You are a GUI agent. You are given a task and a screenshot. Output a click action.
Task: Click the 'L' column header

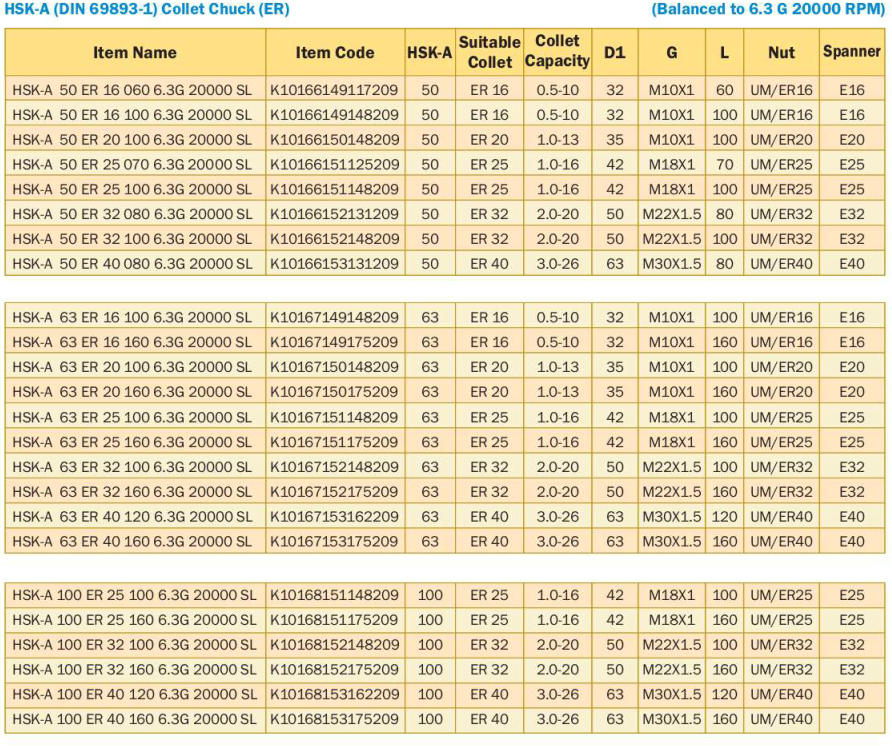click(x=724, y=52)
